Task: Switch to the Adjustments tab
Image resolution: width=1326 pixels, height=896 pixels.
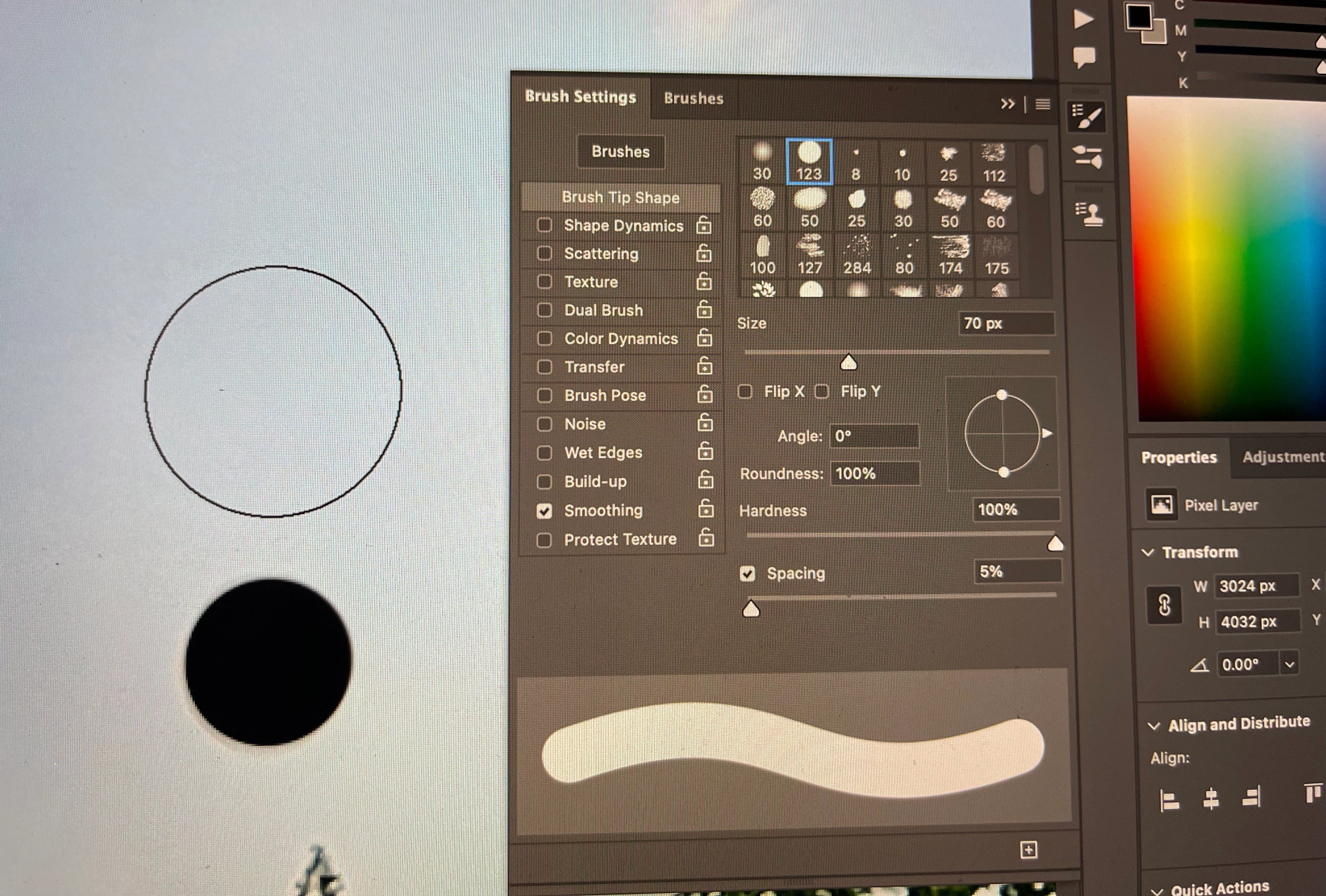Action: click(x=1283, y=457)
